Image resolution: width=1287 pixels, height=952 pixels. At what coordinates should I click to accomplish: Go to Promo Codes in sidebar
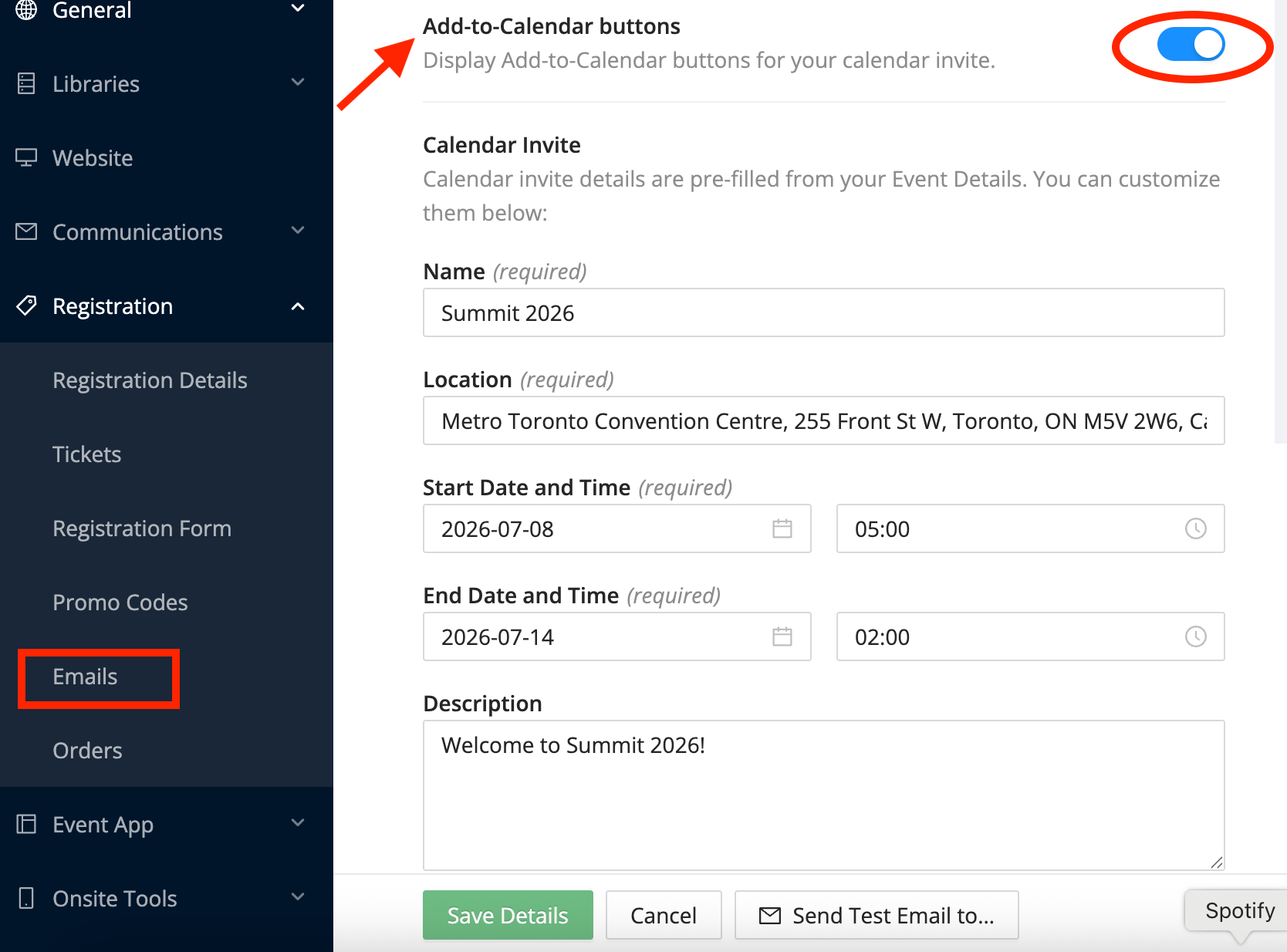coord(120,603)
